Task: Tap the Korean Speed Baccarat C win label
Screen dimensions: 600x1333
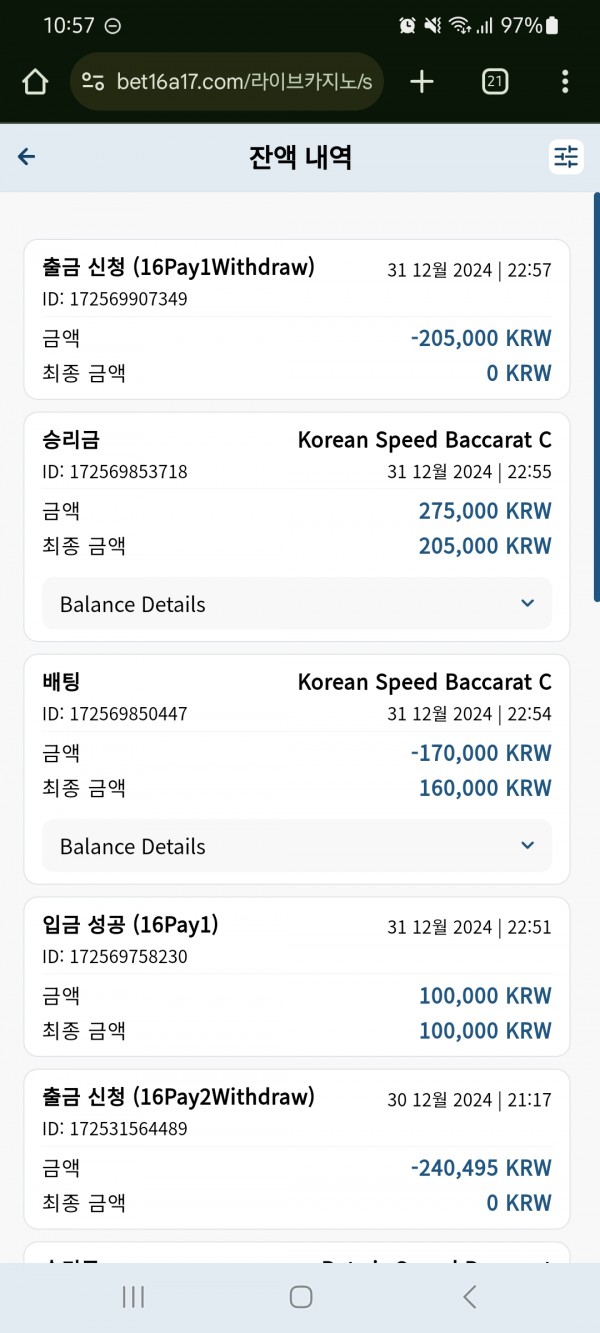Action: [425, 440]
